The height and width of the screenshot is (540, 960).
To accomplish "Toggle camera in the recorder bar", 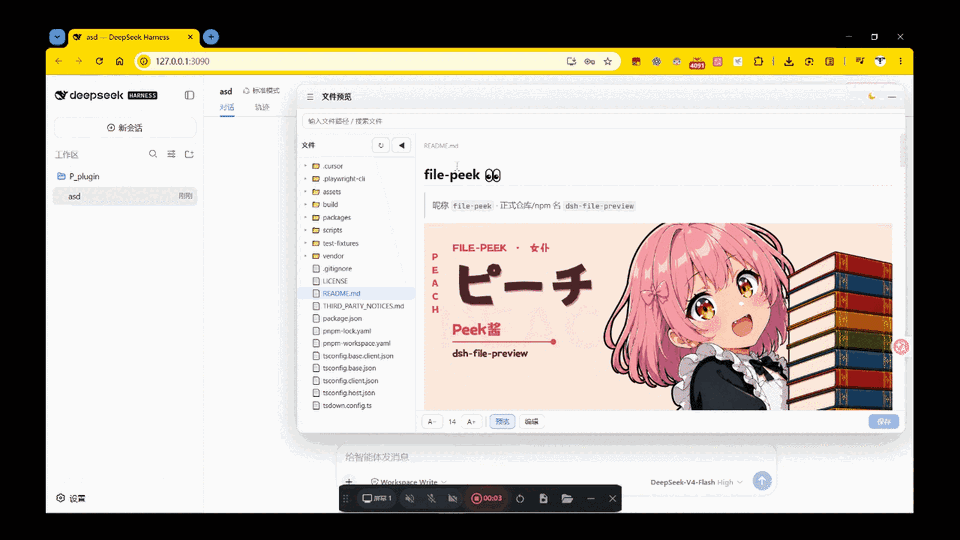I will click(452, 498).
